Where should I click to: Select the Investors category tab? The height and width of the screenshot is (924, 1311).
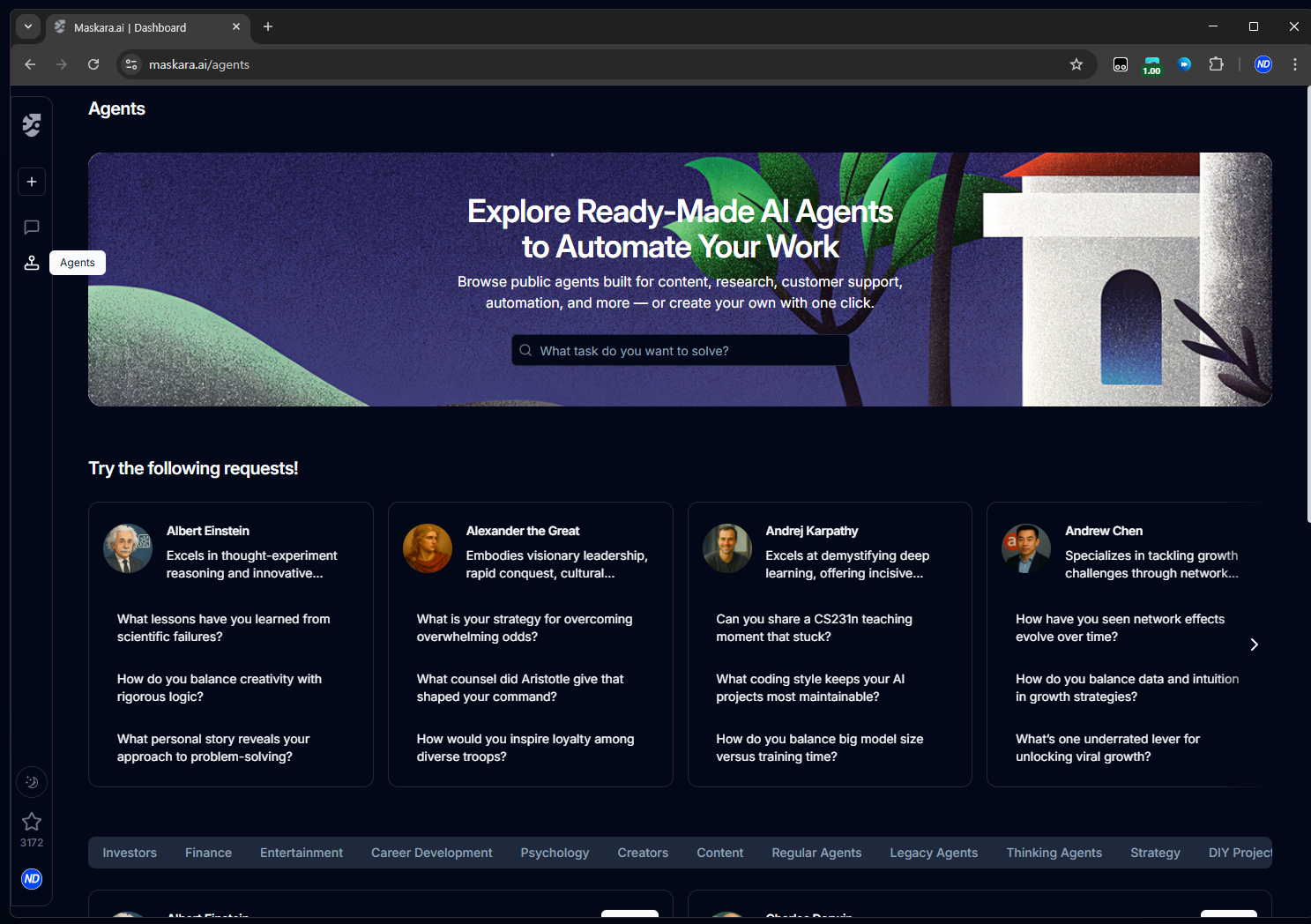coord(130,853)
